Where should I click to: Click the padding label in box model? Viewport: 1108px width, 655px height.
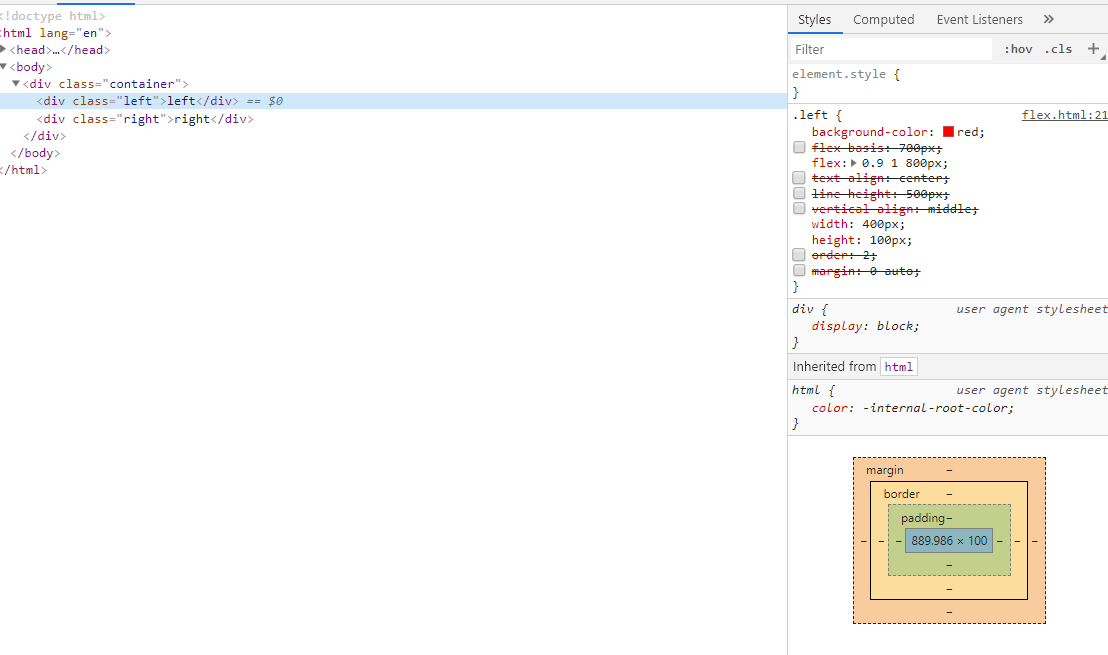[x=923, y=518]
